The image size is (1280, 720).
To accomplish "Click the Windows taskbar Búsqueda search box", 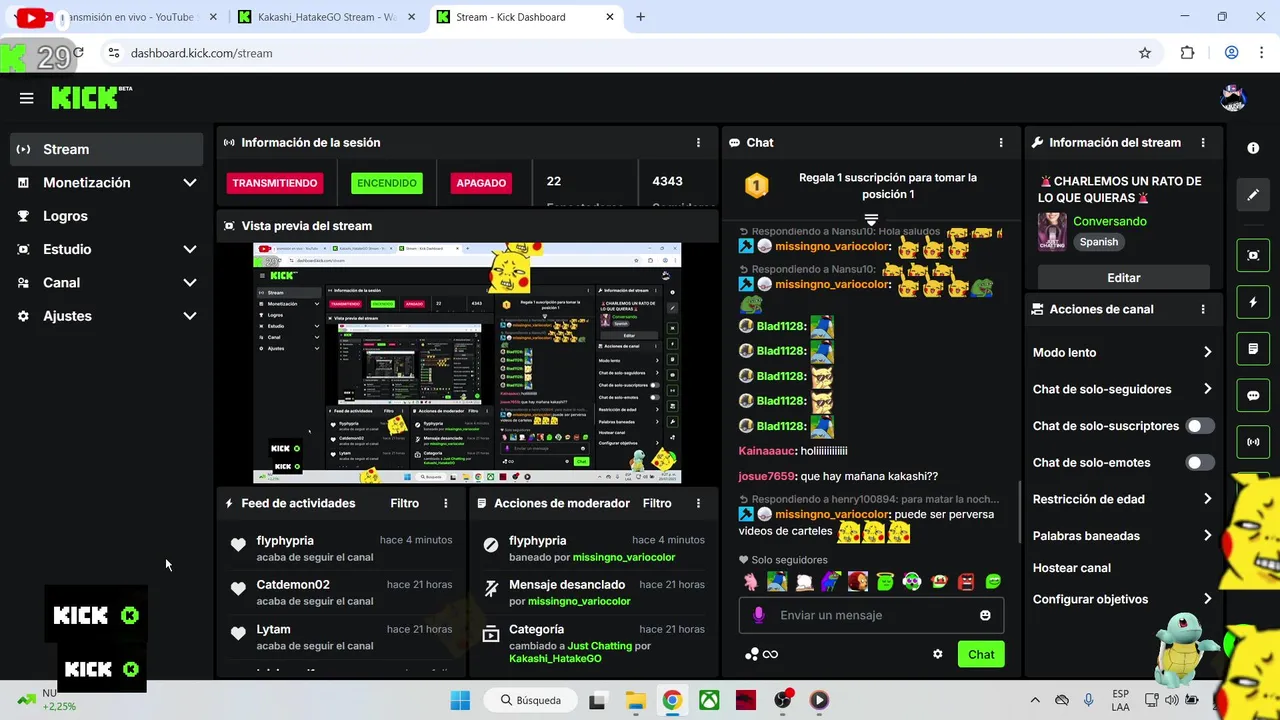I will (x=531, y=700).
